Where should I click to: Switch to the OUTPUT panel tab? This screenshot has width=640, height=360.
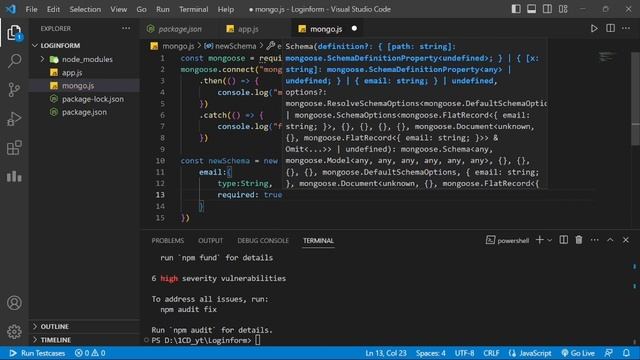pos(211,240)
